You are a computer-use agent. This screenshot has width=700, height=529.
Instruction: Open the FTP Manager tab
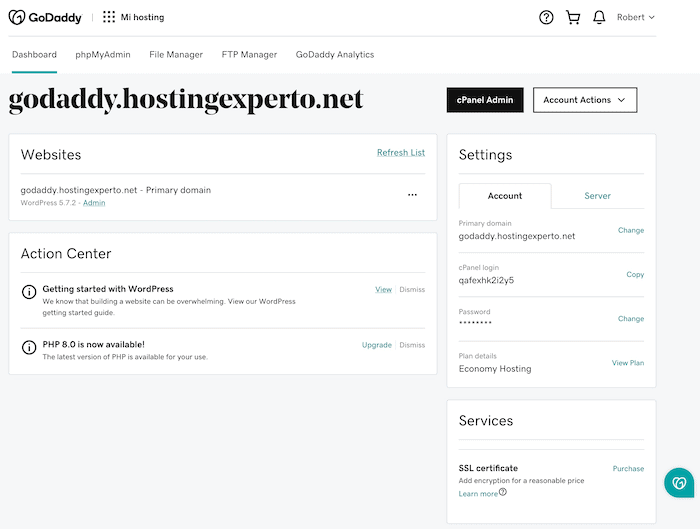(x=249, y=54)
